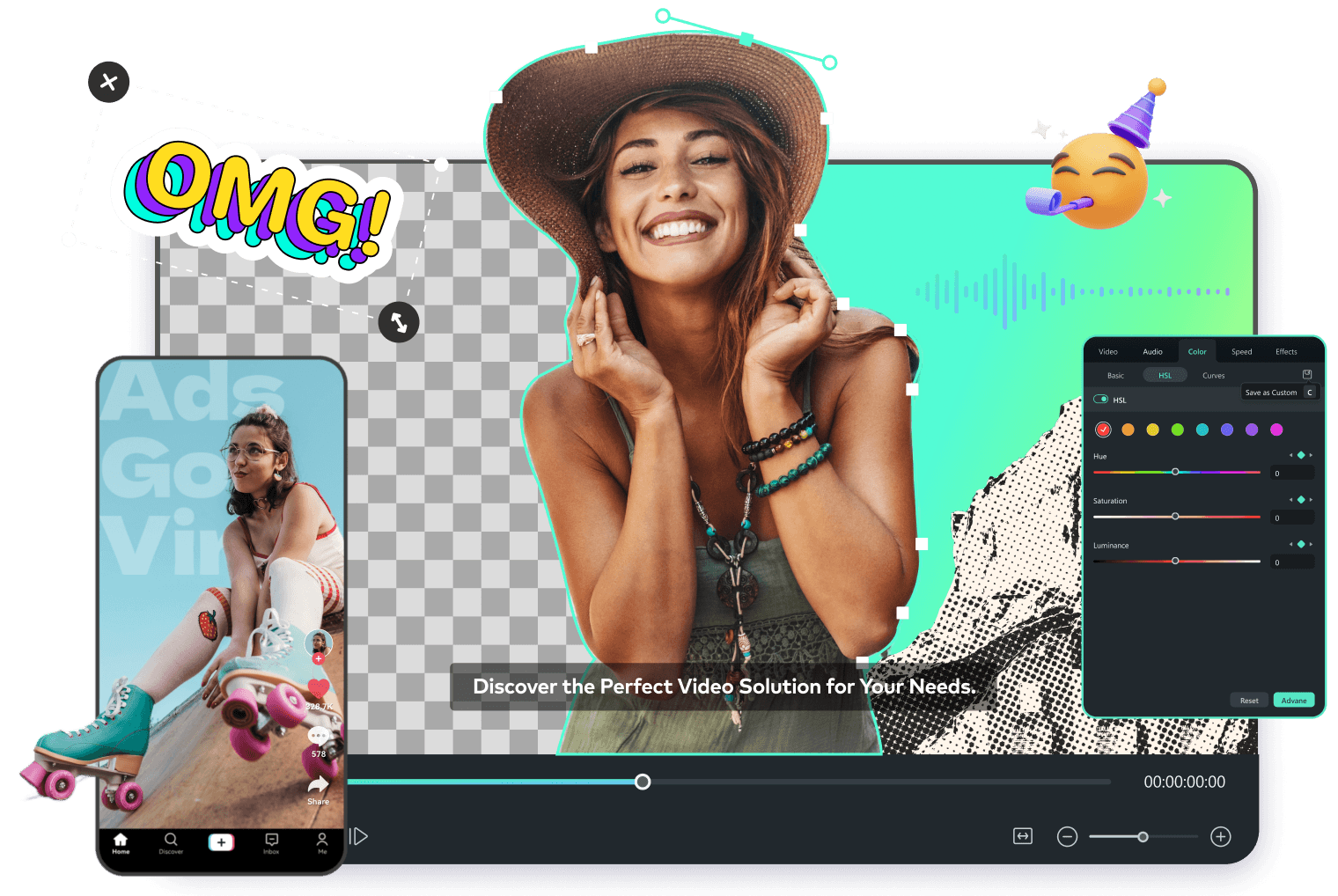Click the zoom out minus icon
Screen dimensions: 1338x896
1067,836
